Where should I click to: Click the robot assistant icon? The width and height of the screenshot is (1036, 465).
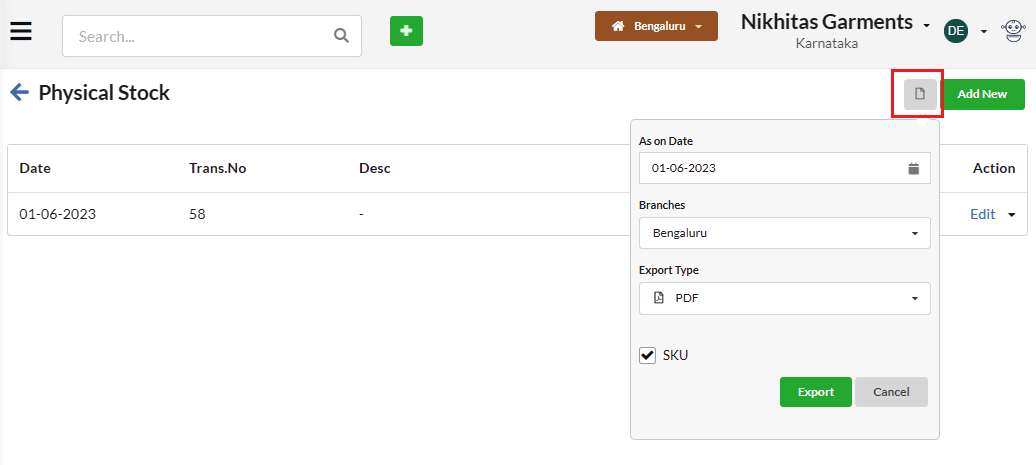point(1012,30)
